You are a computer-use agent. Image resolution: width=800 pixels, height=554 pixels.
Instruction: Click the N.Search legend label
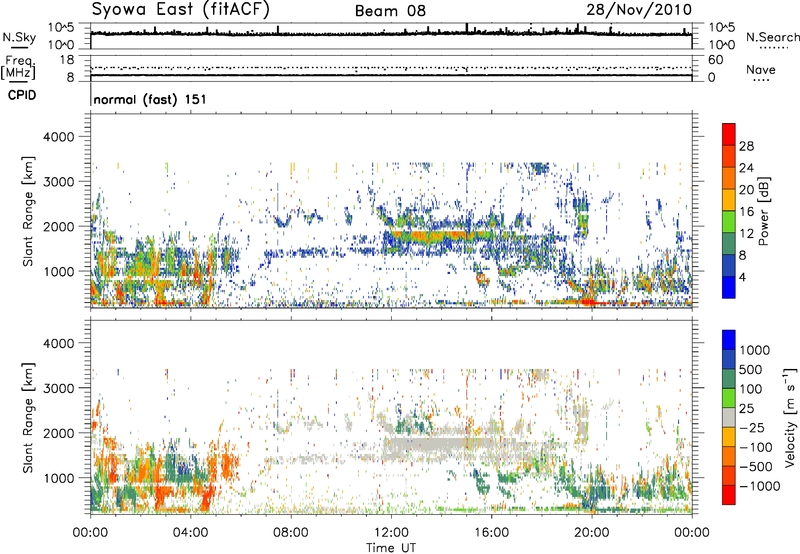[772, 37]
